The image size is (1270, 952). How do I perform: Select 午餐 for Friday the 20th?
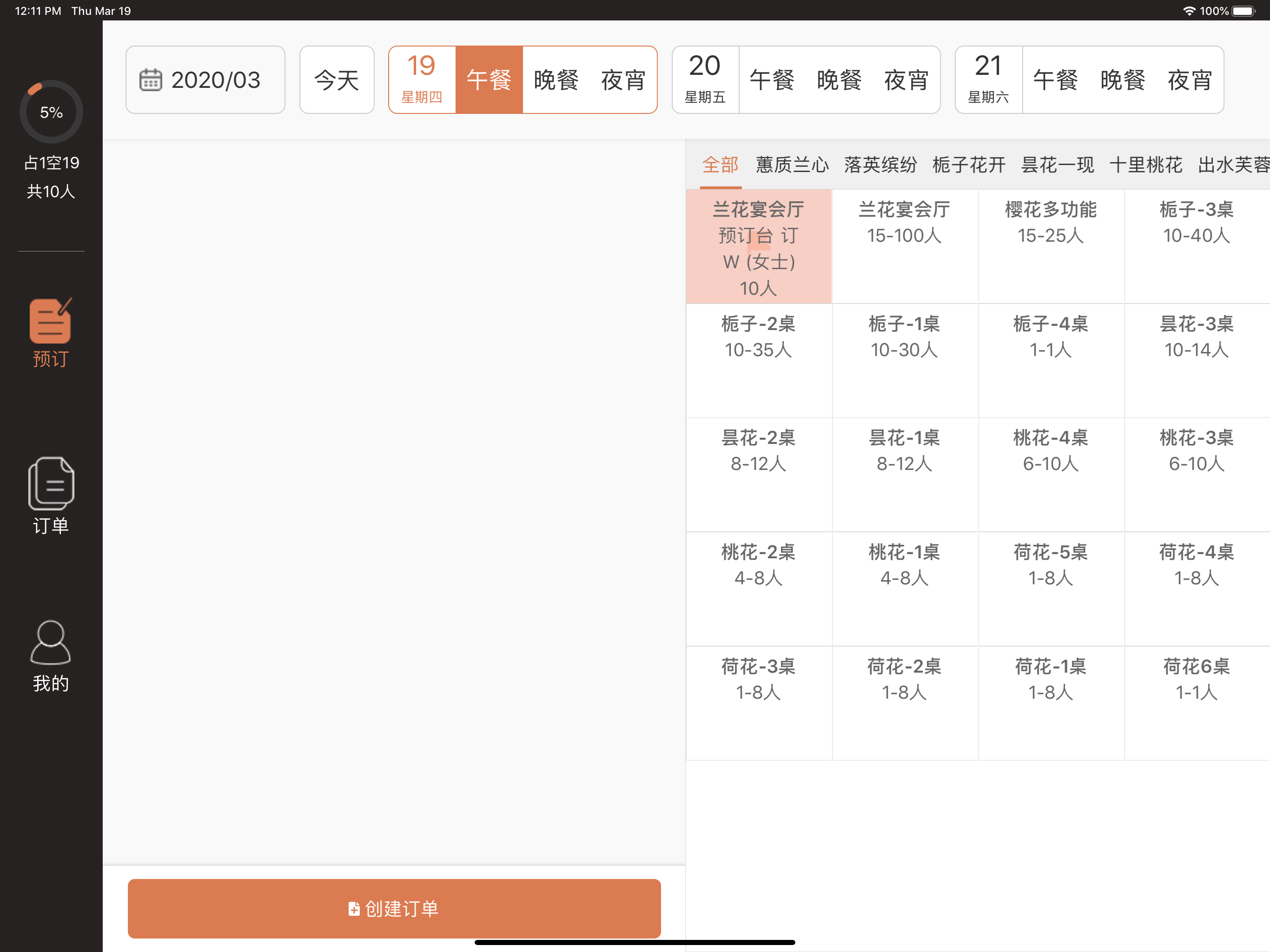click(x=772, y=80)
